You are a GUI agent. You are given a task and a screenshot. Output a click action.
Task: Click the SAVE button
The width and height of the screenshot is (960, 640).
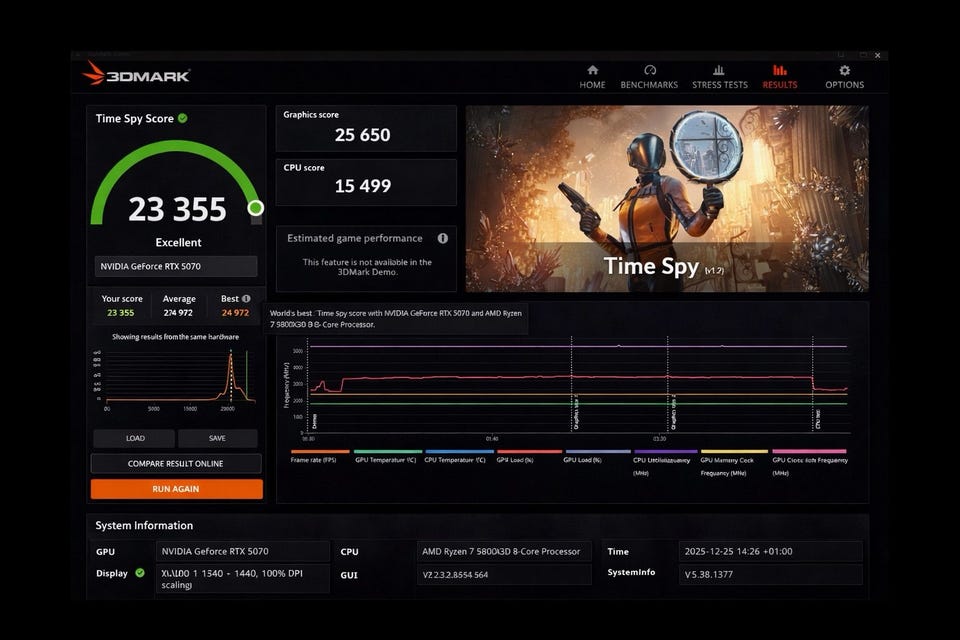click(217, 439)
